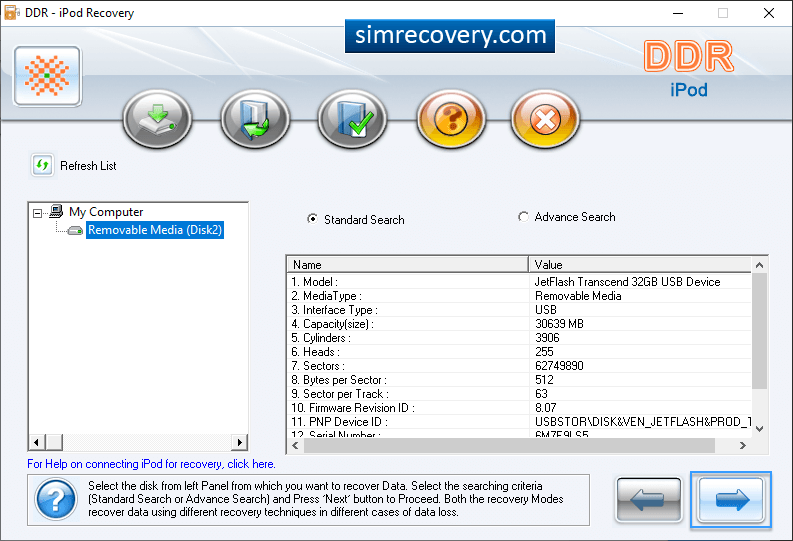This screenshot has width=793, height=541.
Task: Collapse the My Computer tree node
Action: (37, 213)
